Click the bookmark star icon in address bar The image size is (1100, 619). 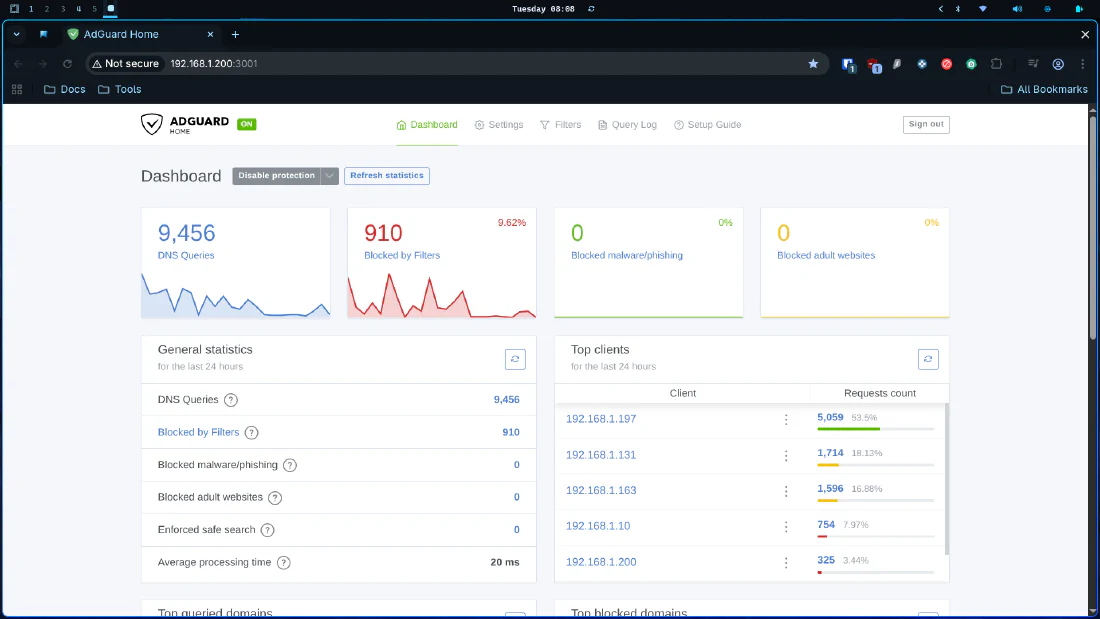pyautogui.click(x=813, y=64)
